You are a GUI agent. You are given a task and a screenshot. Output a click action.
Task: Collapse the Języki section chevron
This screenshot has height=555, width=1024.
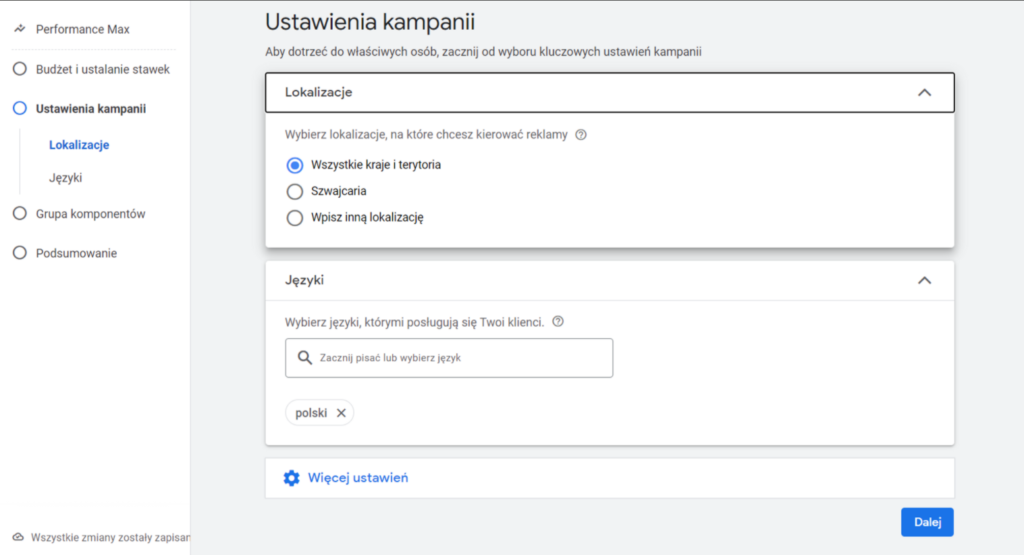(924, 281)
